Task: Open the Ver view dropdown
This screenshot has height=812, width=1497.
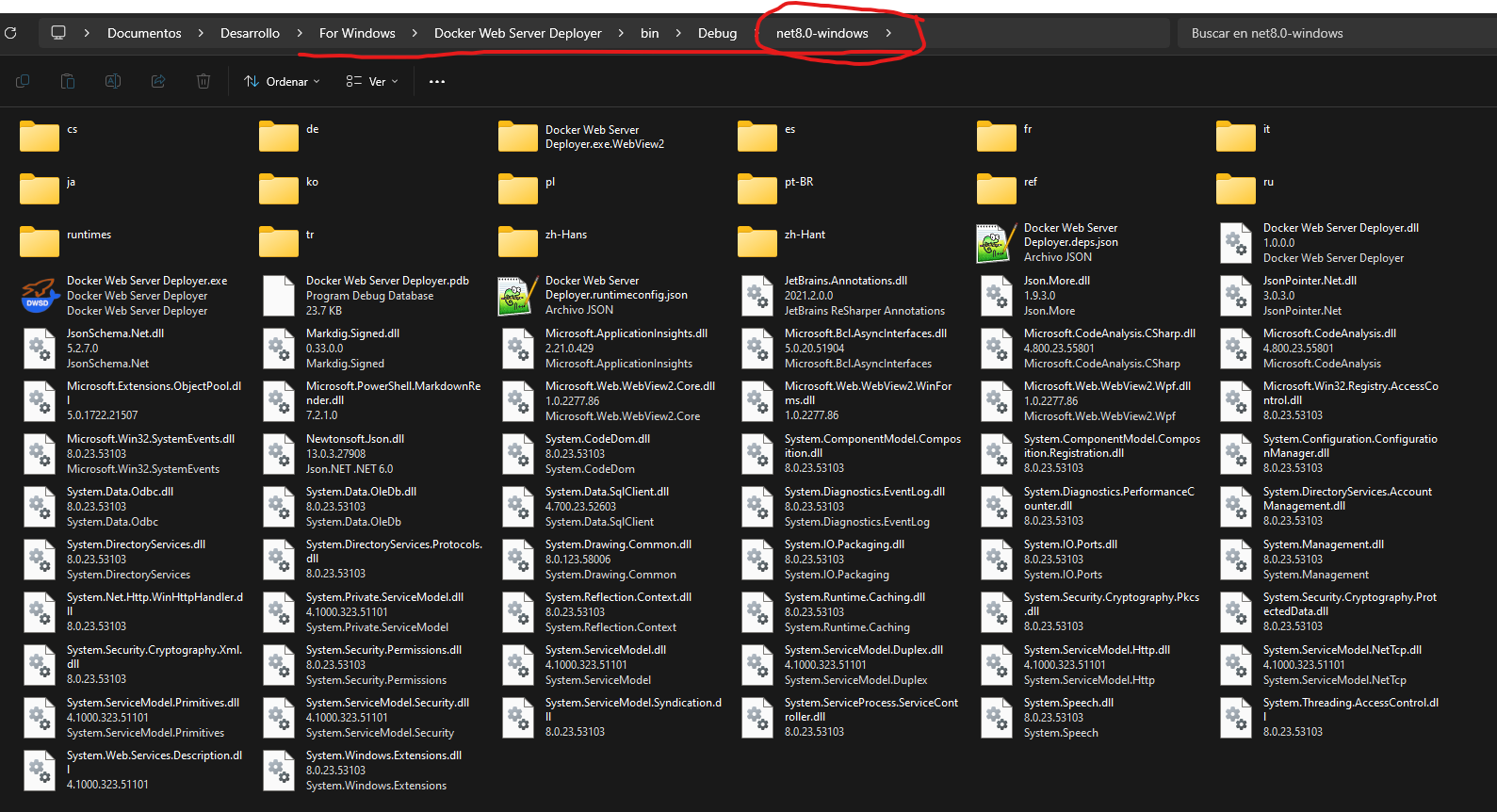Action: (x=372, y=82)
